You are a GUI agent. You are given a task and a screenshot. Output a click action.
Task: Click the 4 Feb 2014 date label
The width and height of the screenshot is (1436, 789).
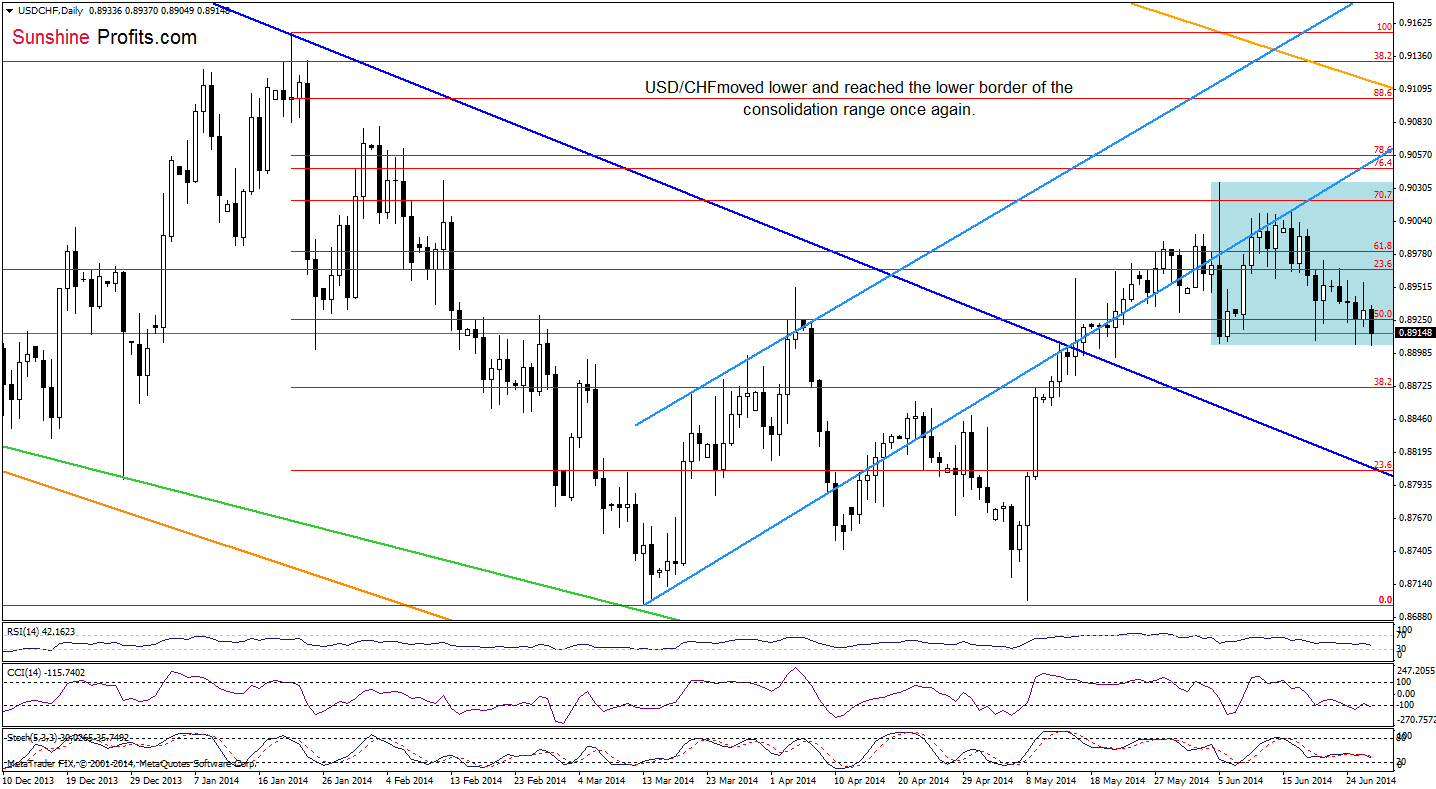[409, 779]
